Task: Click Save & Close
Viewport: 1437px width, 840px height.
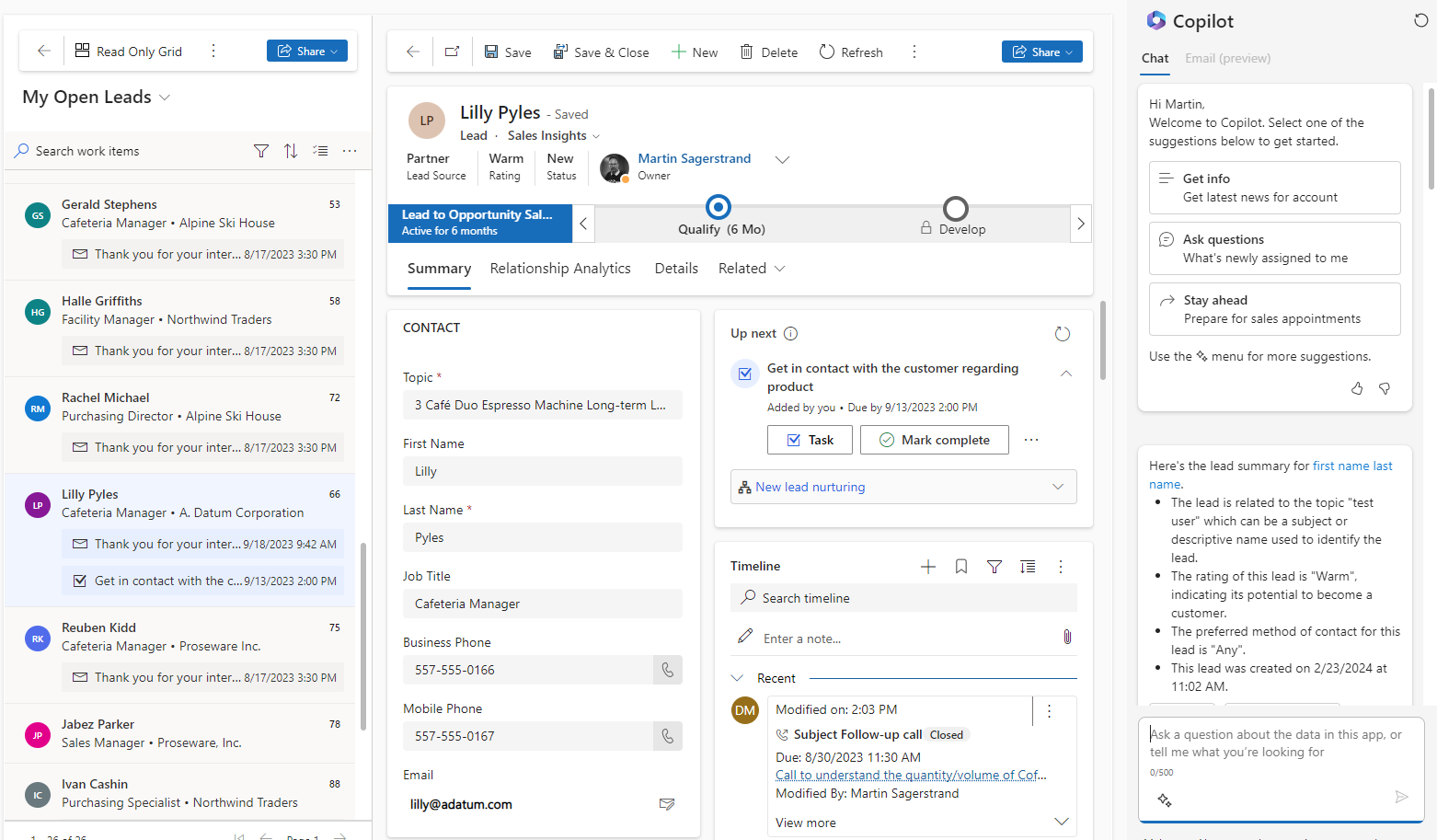Action: (601, 52)
